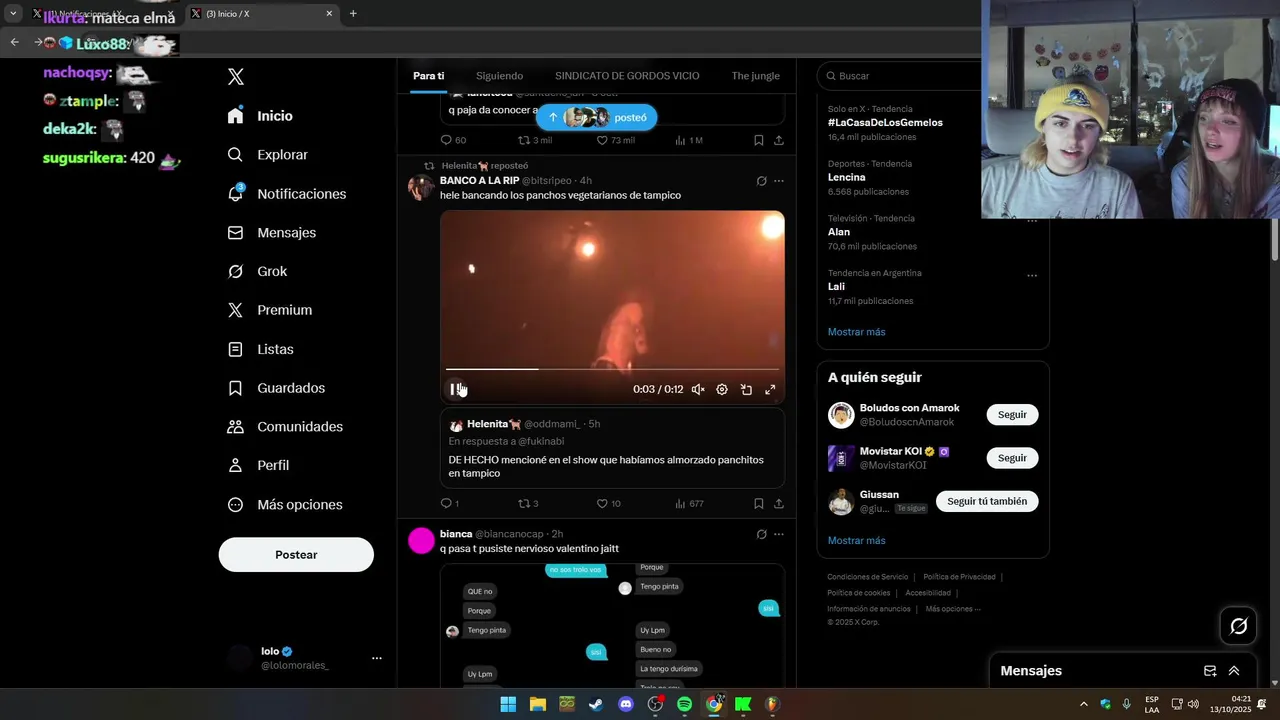This screenshot has width=1280, height=720.
Task: Open more options for the Lali trend
Action: point(1032,275)
